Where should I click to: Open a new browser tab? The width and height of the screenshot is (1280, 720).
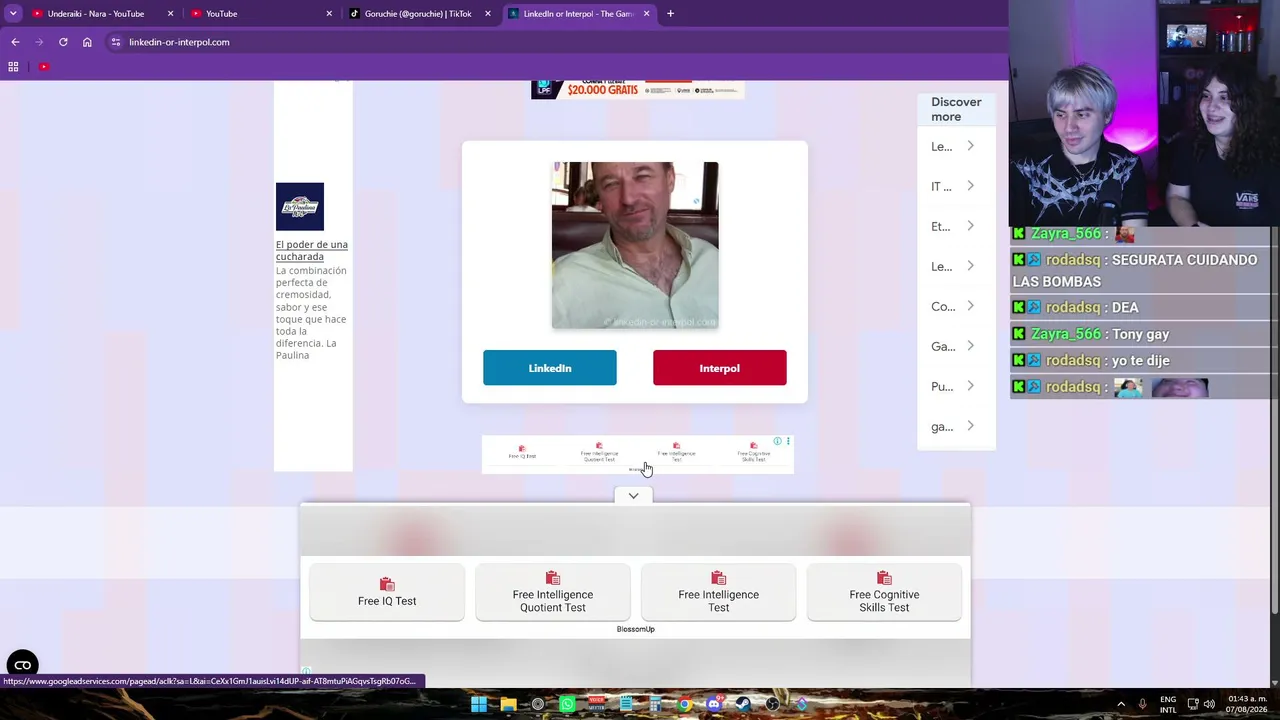(x=670, y=14)
